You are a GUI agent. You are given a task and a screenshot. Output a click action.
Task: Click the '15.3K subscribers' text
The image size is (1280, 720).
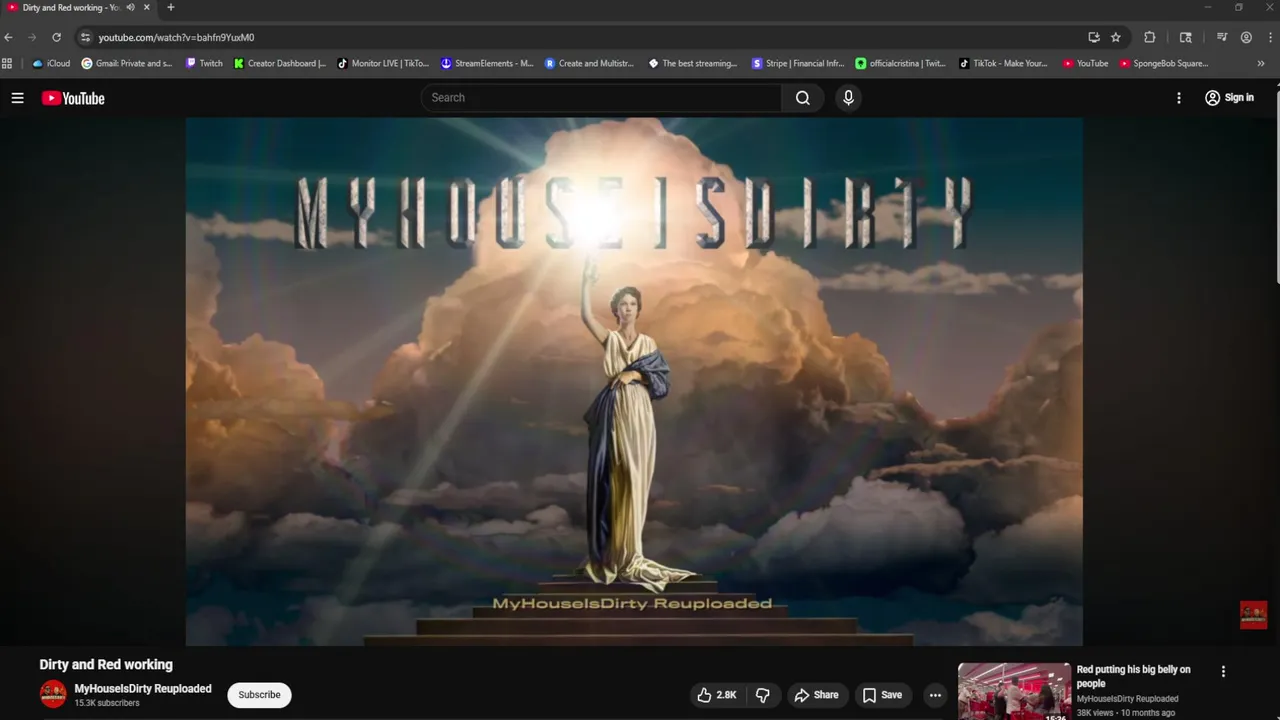107,703
